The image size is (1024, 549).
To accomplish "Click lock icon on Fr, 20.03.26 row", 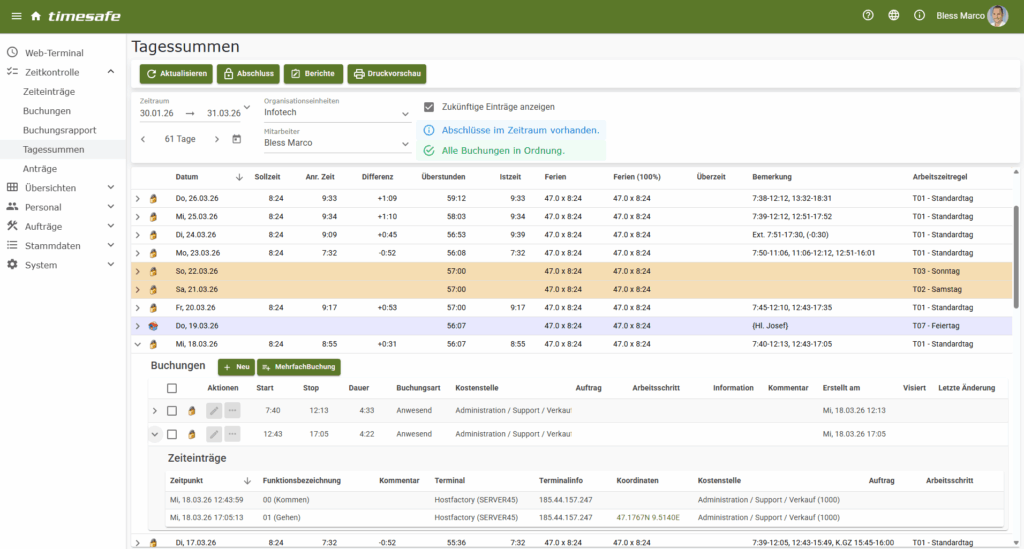I will (153, 307).
